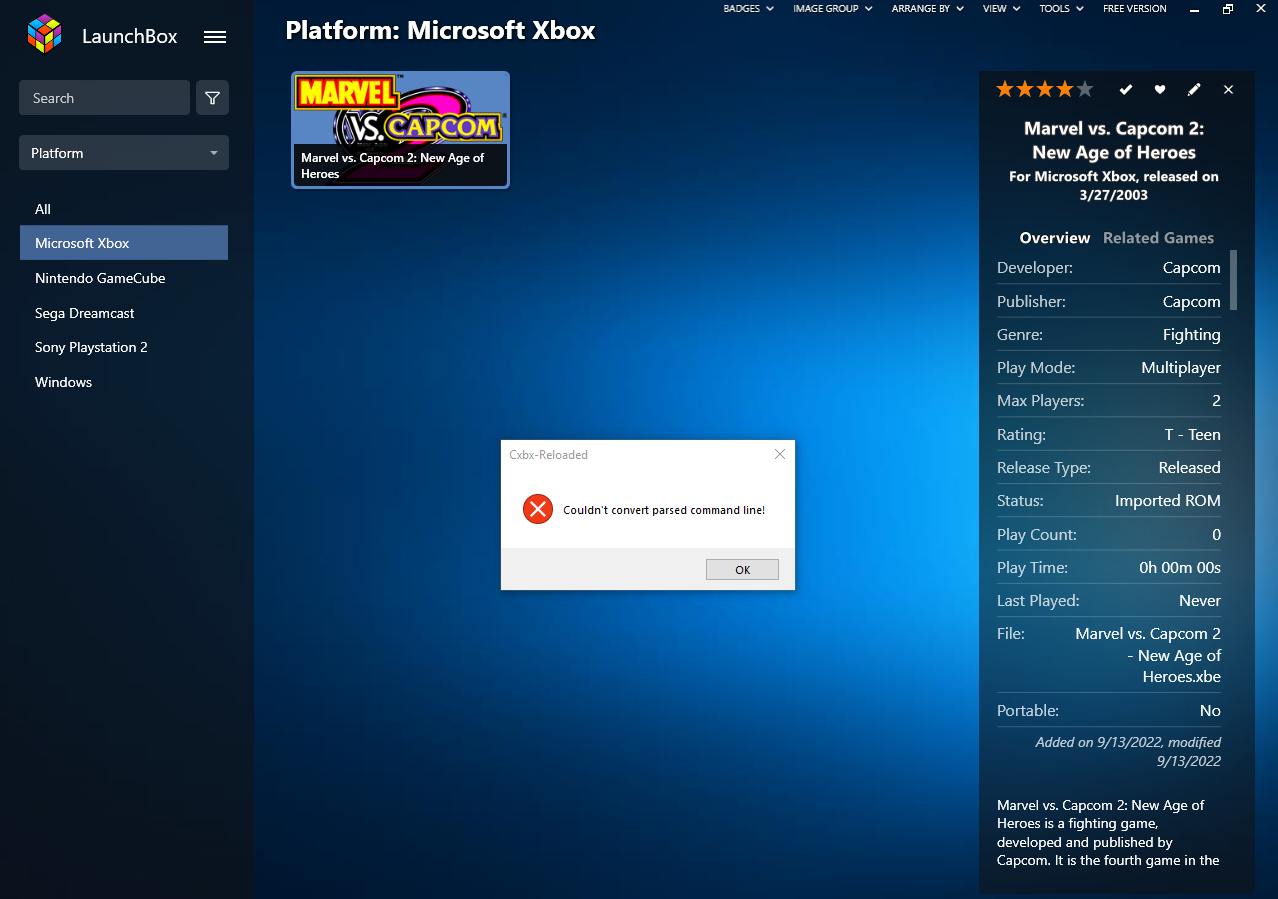The width and height of the screenshot is (1278, 899).
Task: Toggle favorite heart for this game
Action: (x=1160, y=90)
